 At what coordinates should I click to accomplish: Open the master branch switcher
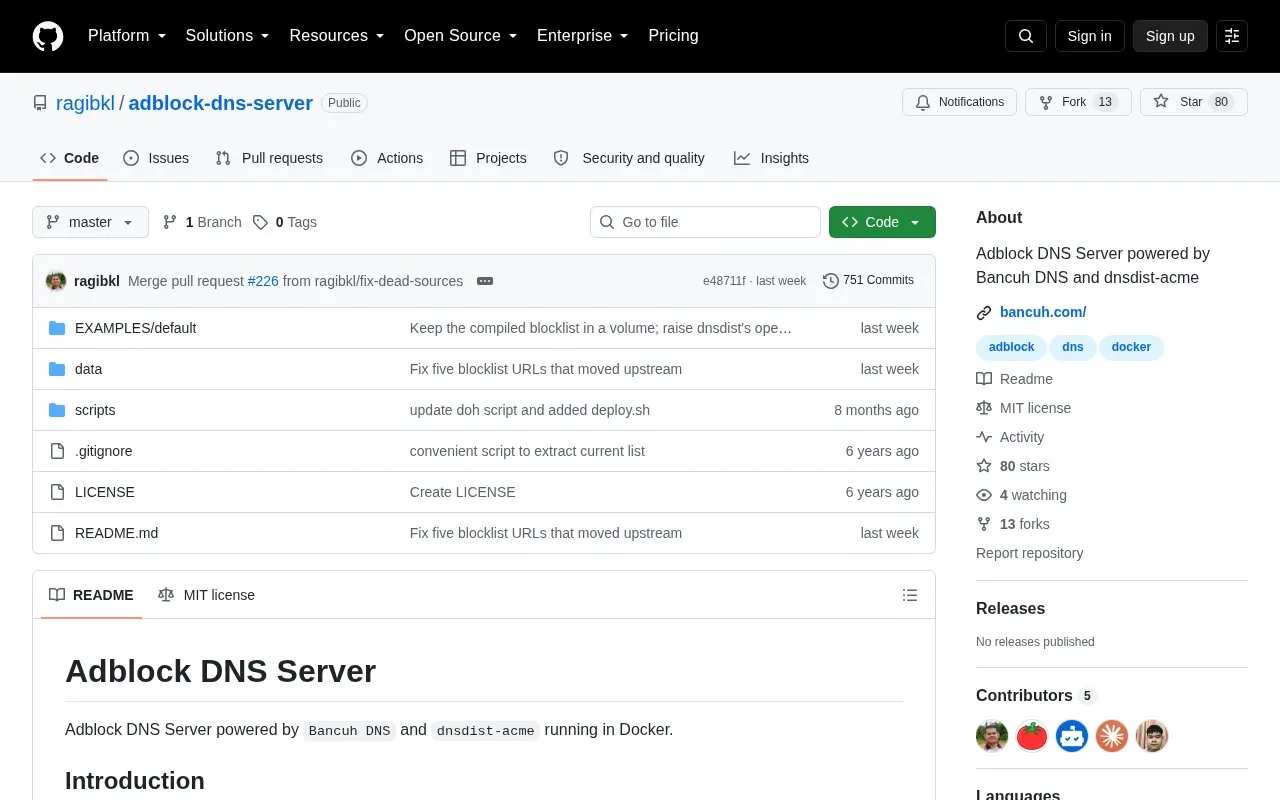(x=90, y=222)
